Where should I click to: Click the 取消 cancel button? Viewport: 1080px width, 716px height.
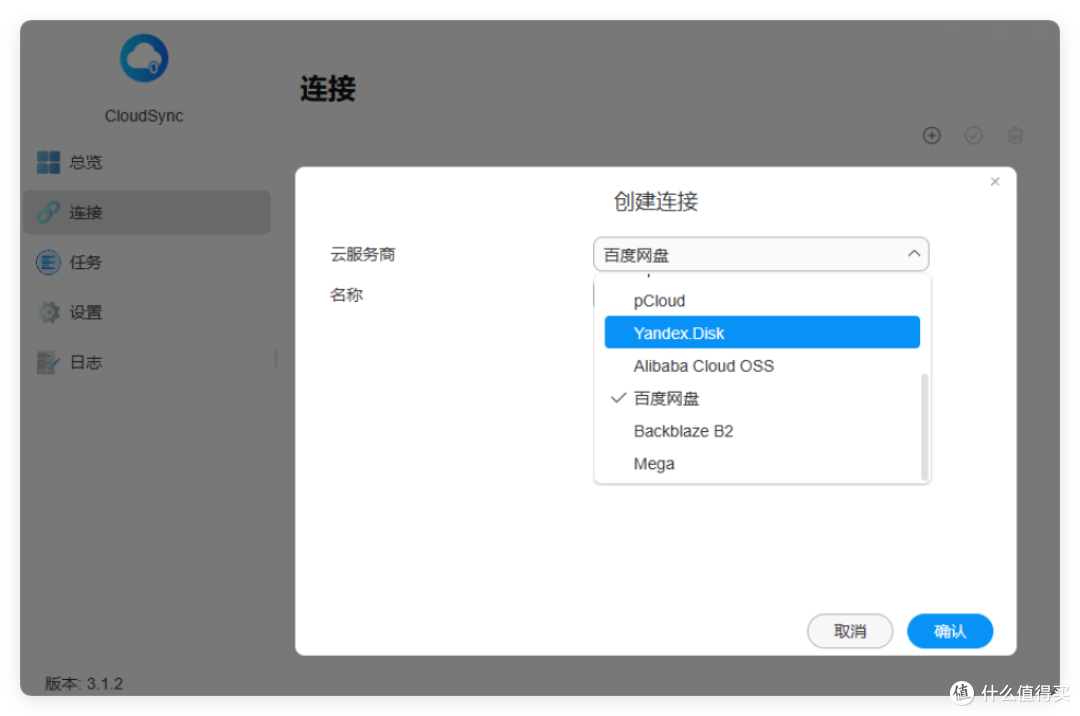click(x=850, y=631)
